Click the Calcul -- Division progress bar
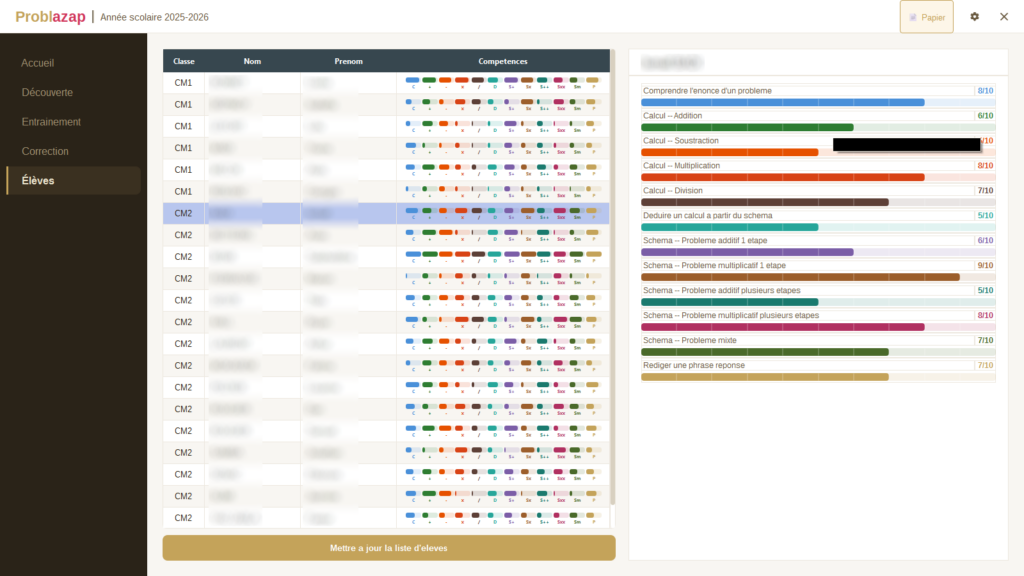This screenshot has height=576, width=1024. 818,202
